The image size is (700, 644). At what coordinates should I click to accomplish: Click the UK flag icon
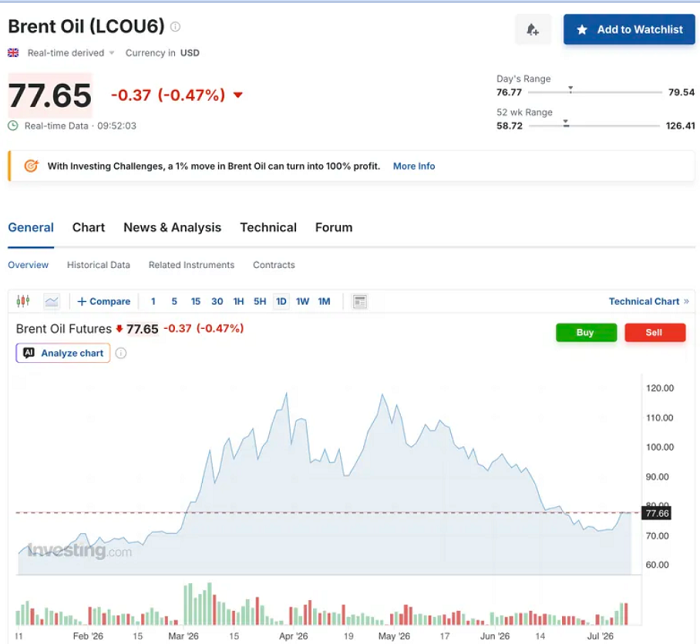click(13, 53)
